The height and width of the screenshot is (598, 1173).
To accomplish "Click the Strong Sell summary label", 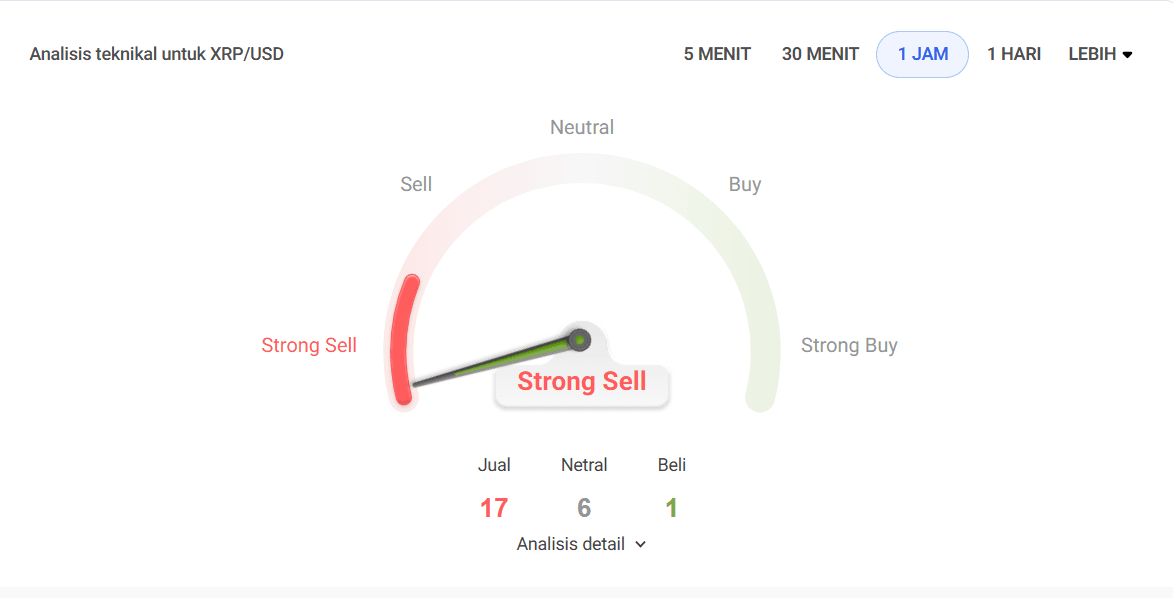I will [x=582, y=381].
